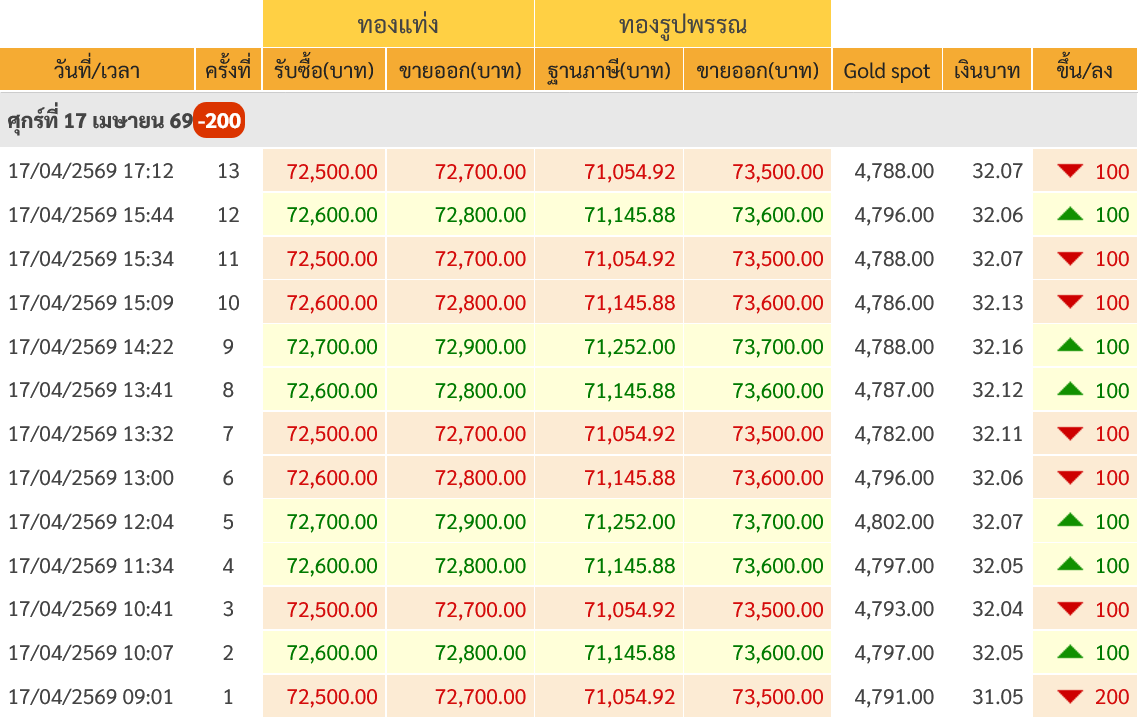The image size is (1138, 718).
Task: Click Gold spot value 4,793.00
Action: point(894,608)
